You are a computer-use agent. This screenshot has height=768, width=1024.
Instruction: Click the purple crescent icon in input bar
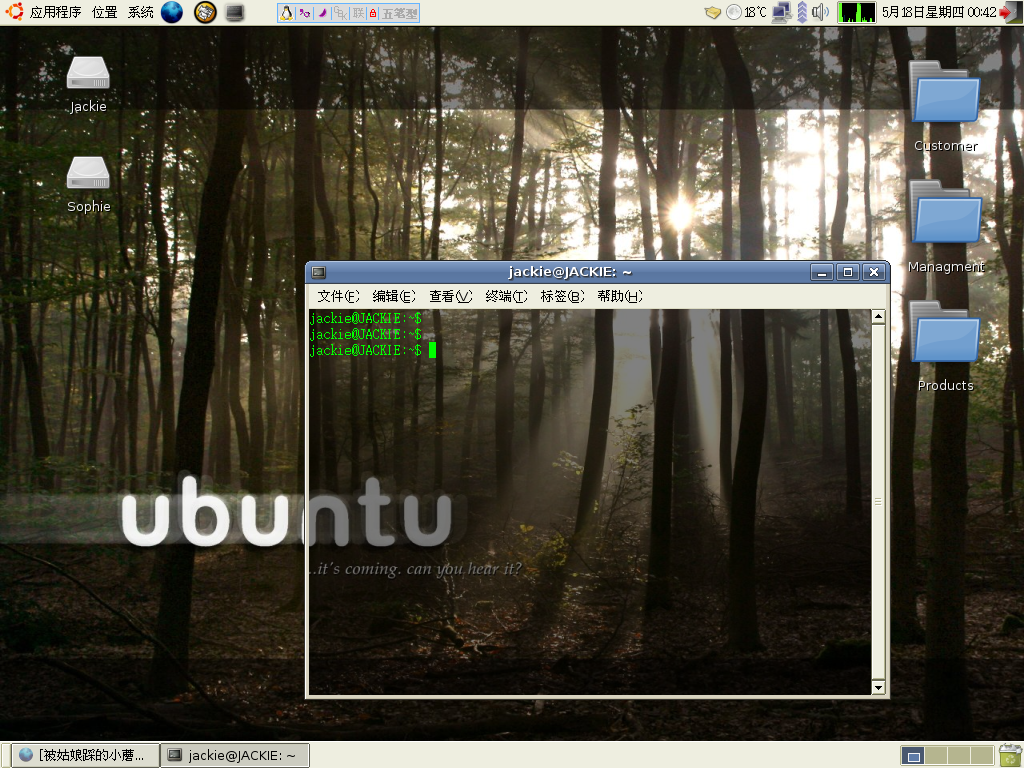322,13
